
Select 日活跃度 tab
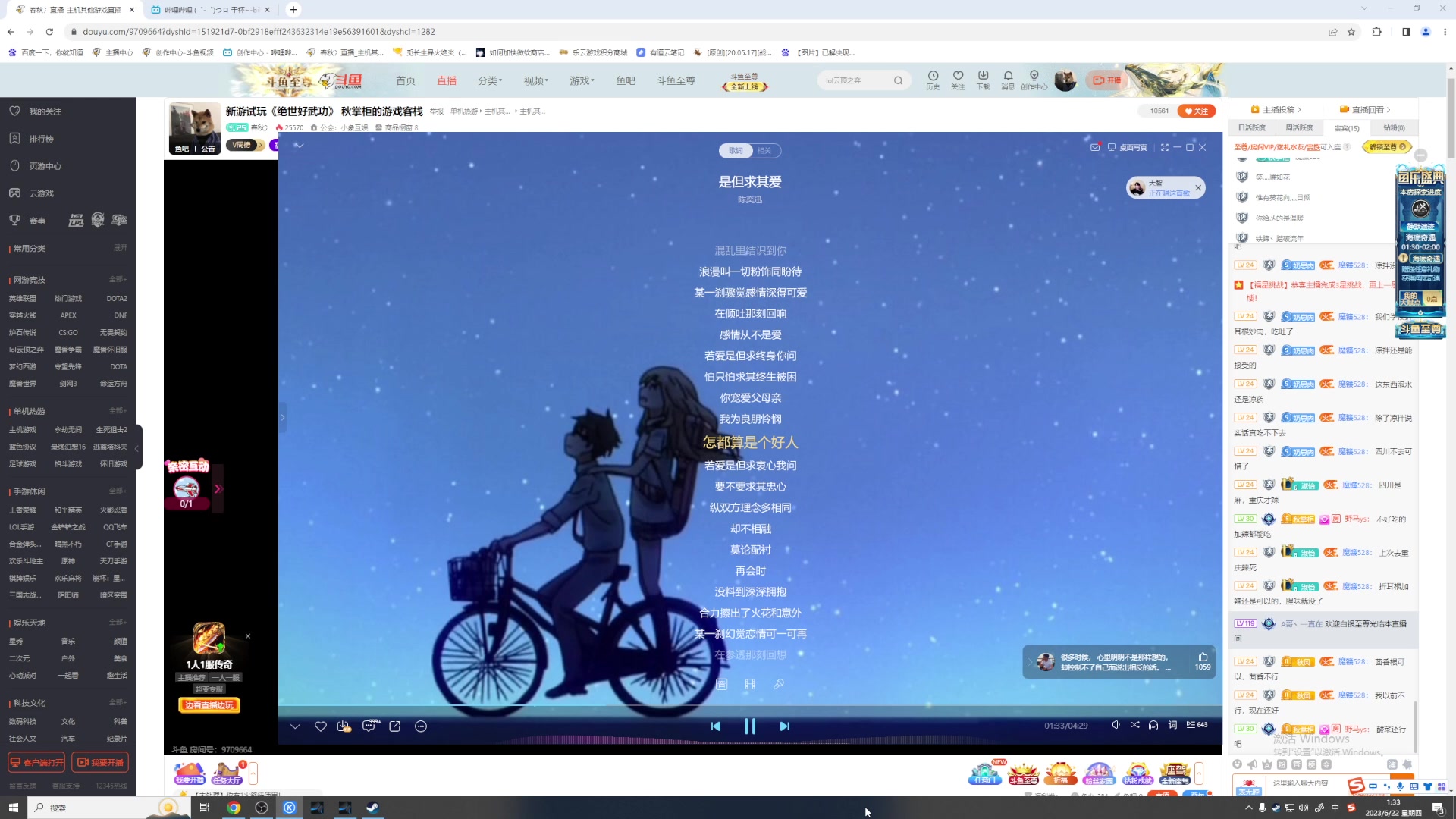1252,128
